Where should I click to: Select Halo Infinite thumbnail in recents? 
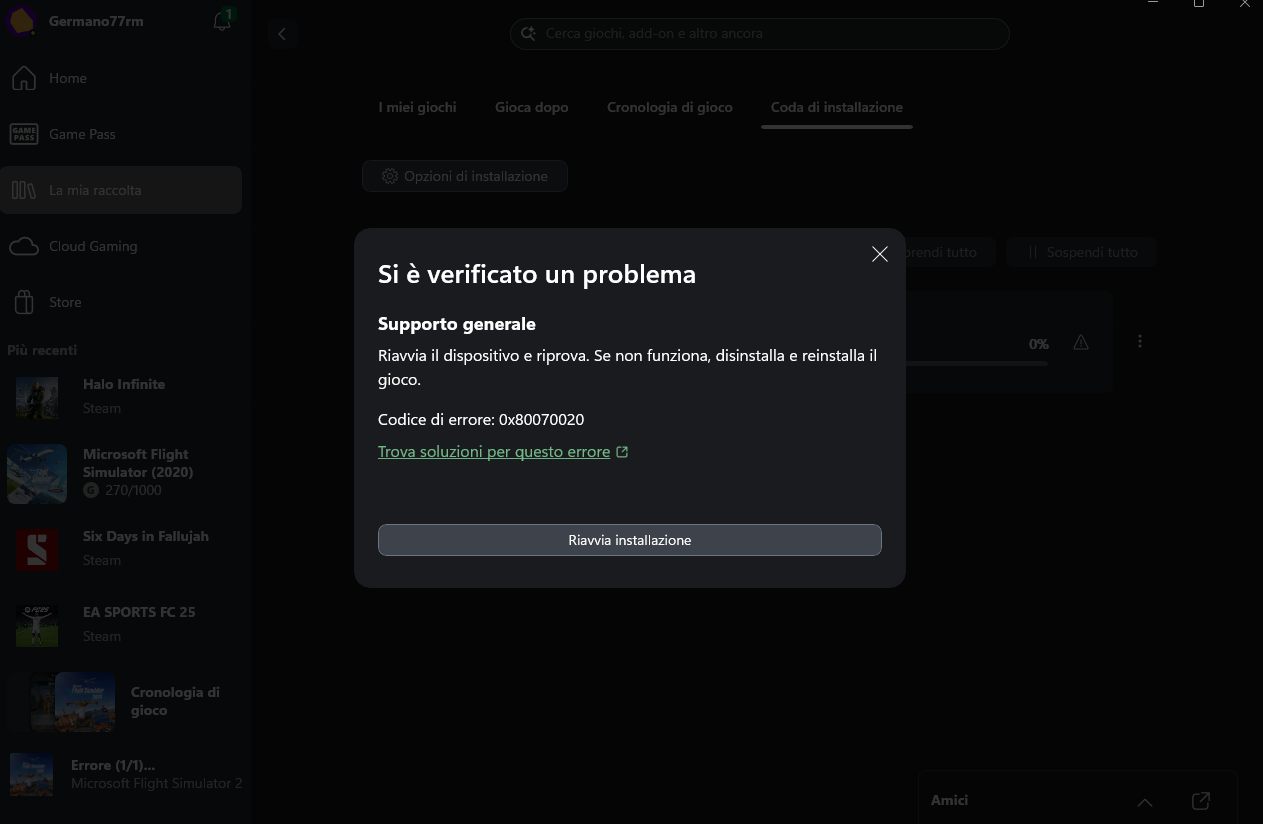click(x=37, y=397)
